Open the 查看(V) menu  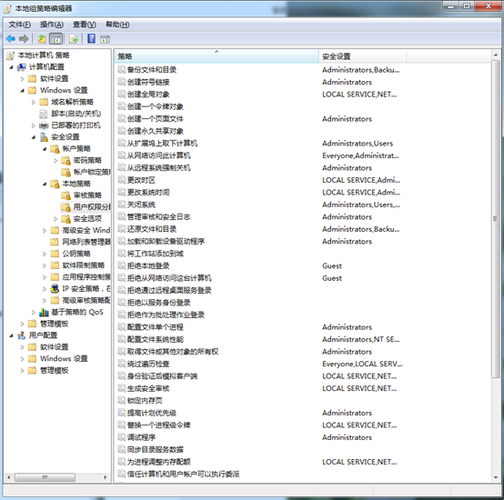[85, 25]
